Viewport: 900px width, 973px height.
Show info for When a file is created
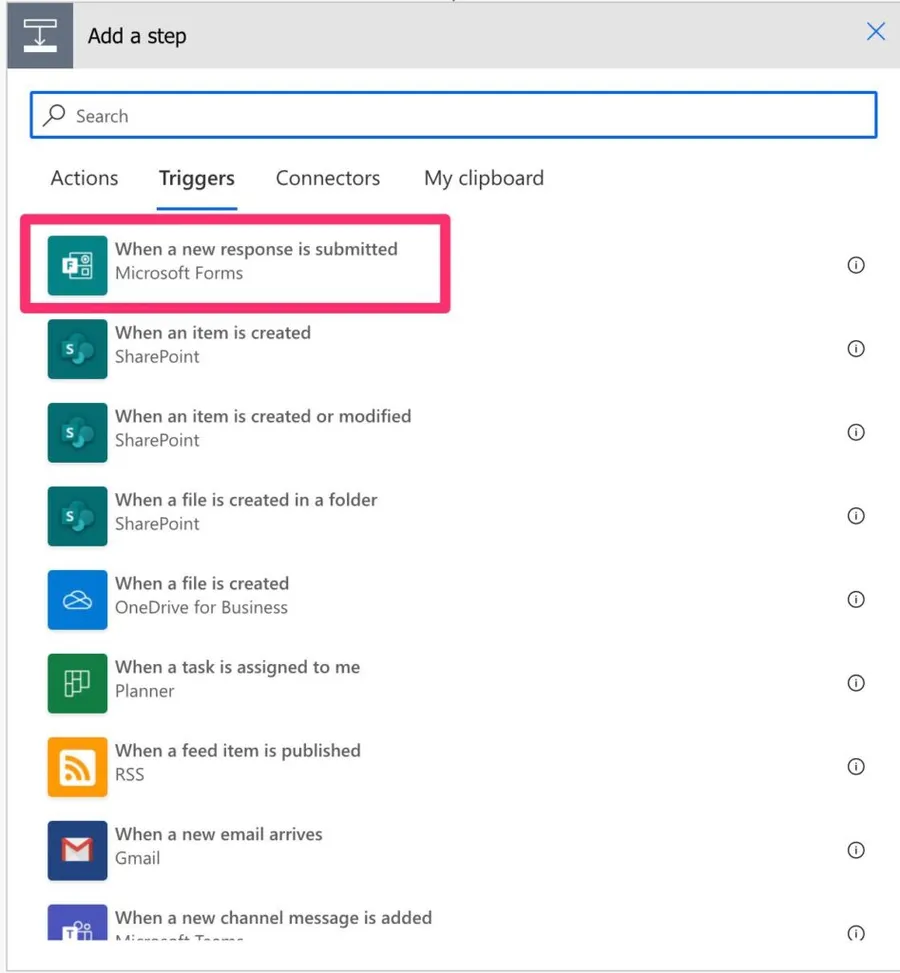tap(855, 600)
